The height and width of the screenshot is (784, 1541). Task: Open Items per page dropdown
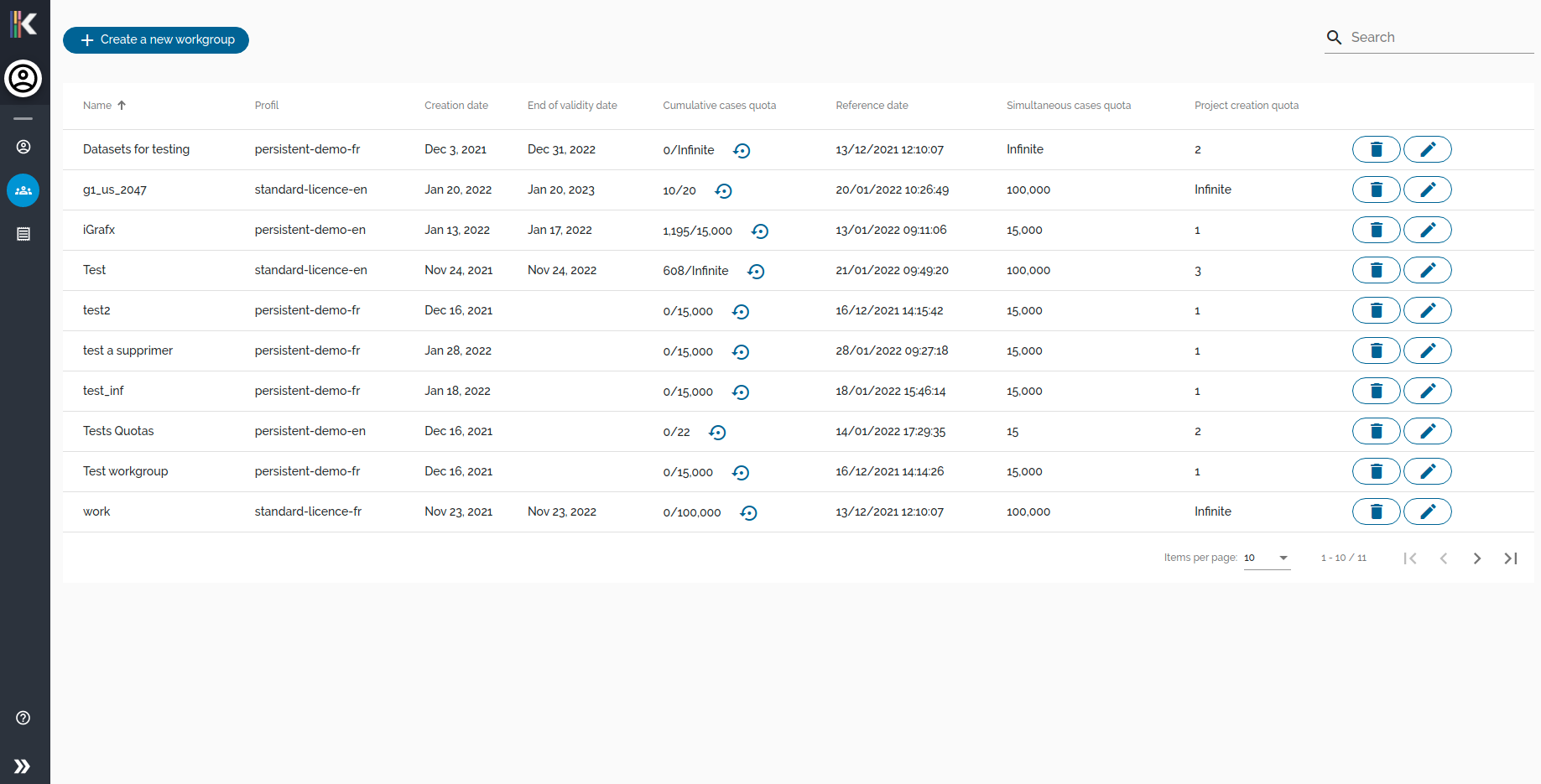coord(1267,558)
